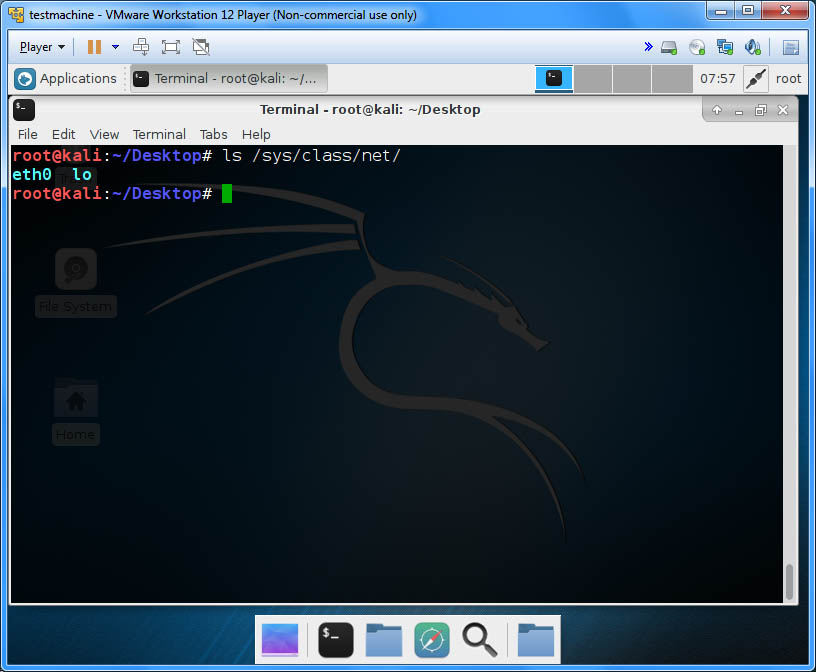Open the Player menu in VMware
Viewport: 816px width, 672px height.
coord(42,47)
